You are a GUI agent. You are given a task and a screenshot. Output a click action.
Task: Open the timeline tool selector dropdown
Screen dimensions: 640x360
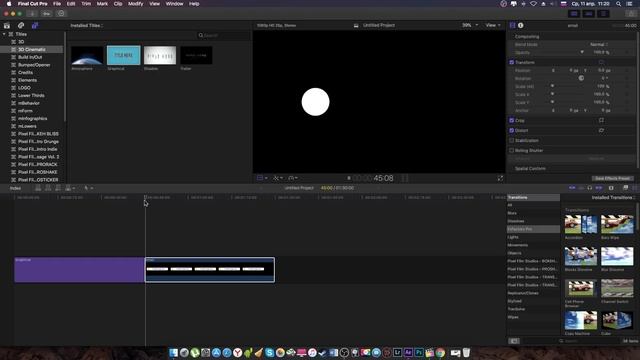coord(88,188)
